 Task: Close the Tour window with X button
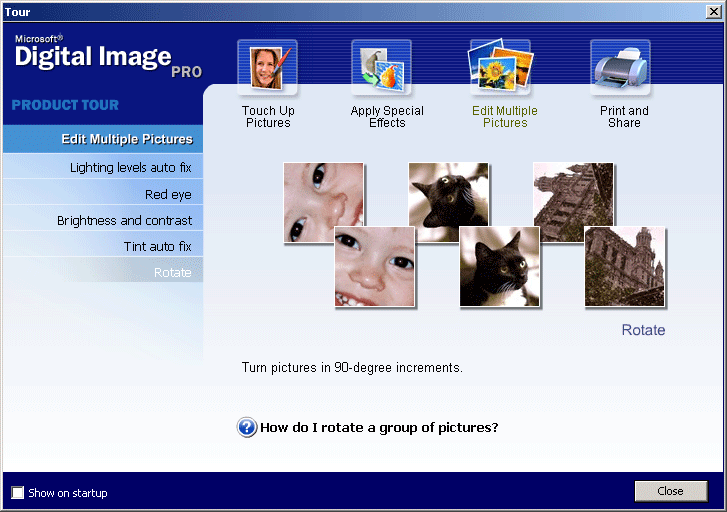click(714, 12)
